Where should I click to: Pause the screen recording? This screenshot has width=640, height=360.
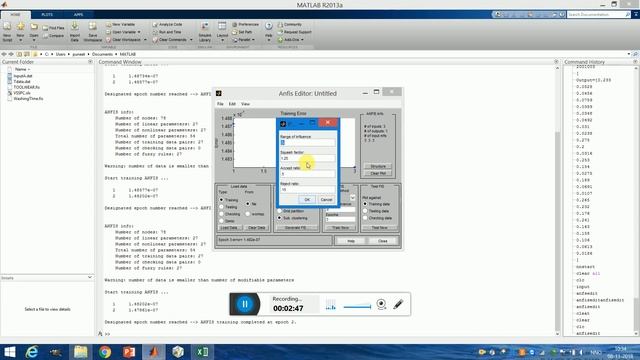pyautogui.click(x=245, y=304)
